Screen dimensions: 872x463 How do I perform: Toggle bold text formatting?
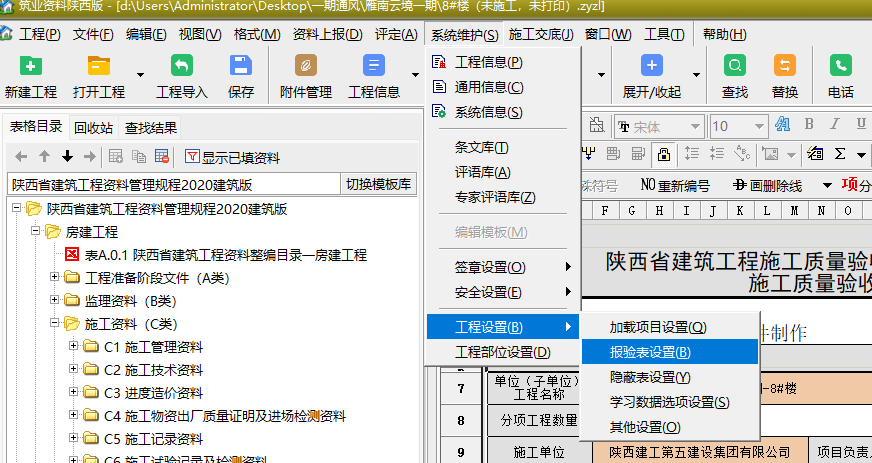[809, 125]
